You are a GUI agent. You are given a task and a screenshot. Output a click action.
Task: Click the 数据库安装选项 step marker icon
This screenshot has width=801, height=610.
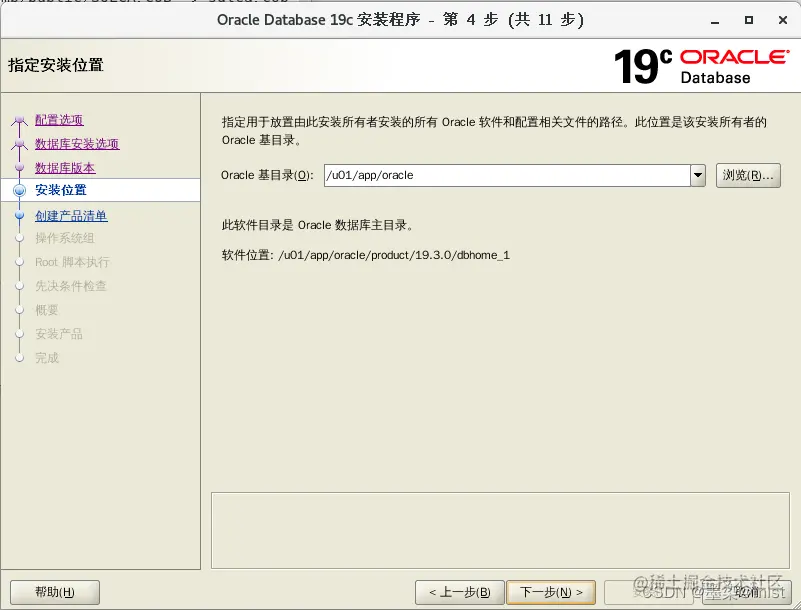(x=19, y=144)
